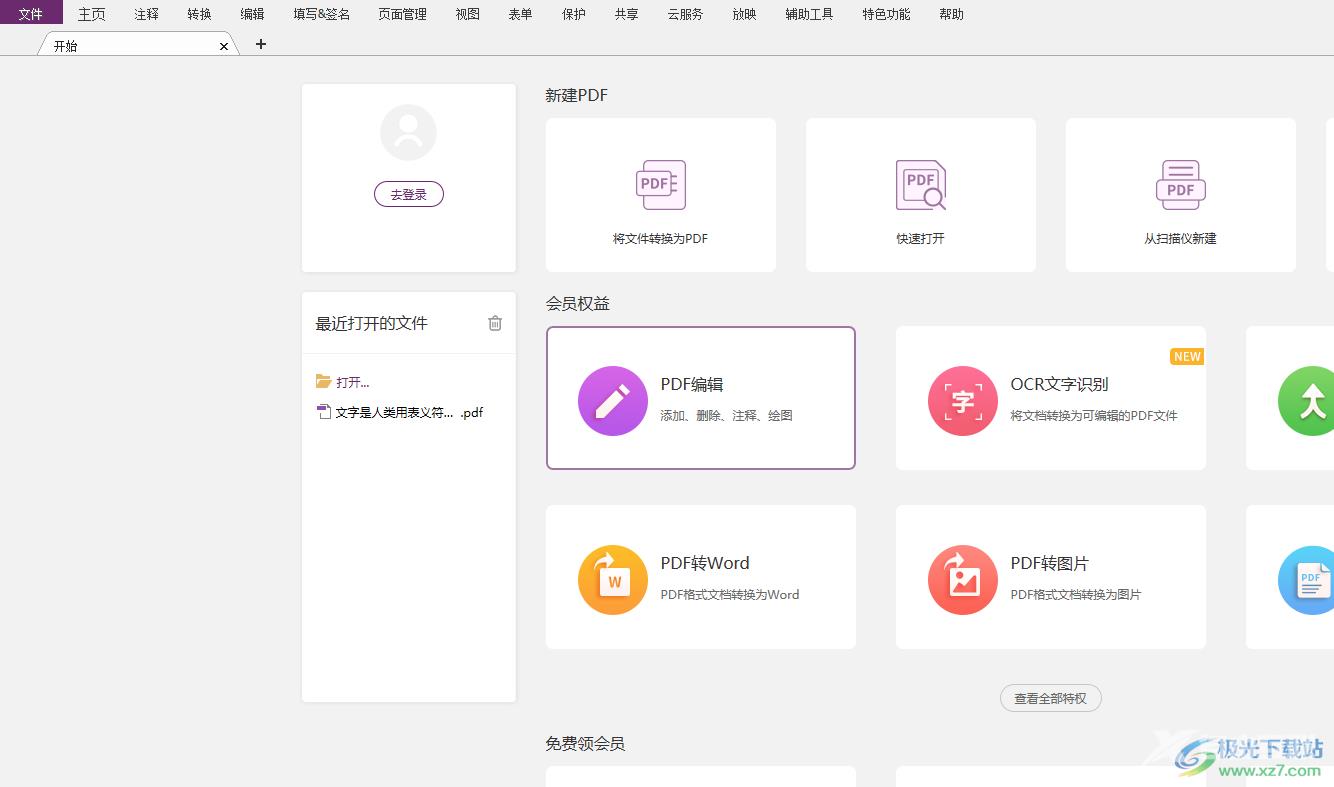The height and width of the screenshot is (787, 1334).
Task: Click the green circular icon at right edge
Action: pyautogui.click(x=1306, y=401)
